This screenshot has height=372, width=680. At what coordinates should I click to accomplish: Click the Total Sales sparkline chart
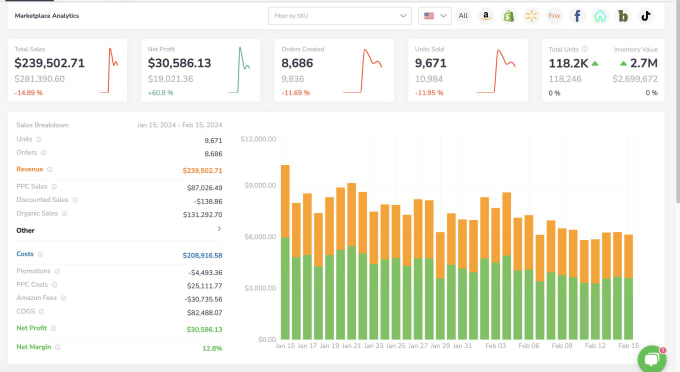click(109, 70)
